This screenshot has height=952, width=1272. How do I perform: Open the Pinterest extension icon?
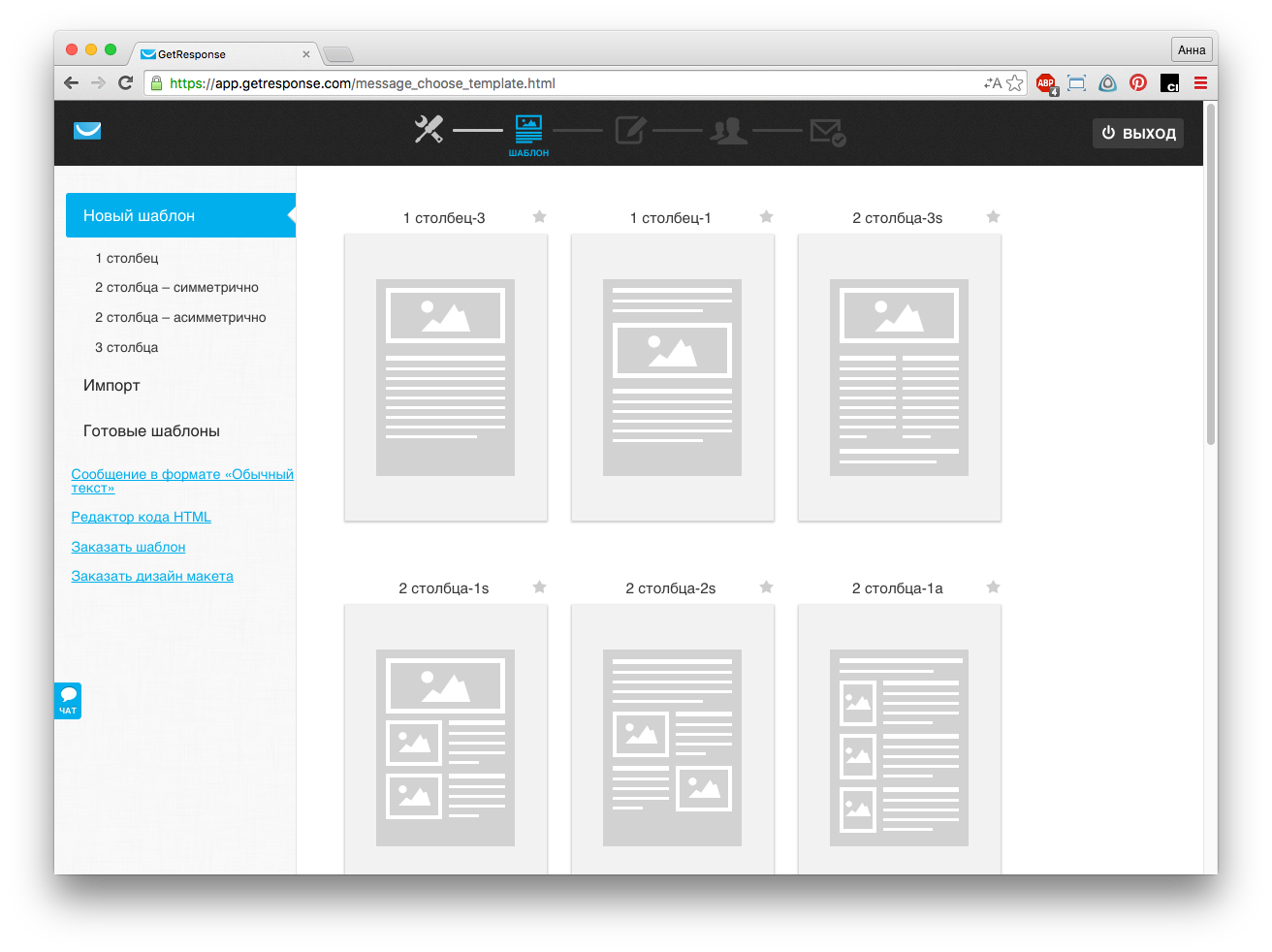pos(1138,83)
